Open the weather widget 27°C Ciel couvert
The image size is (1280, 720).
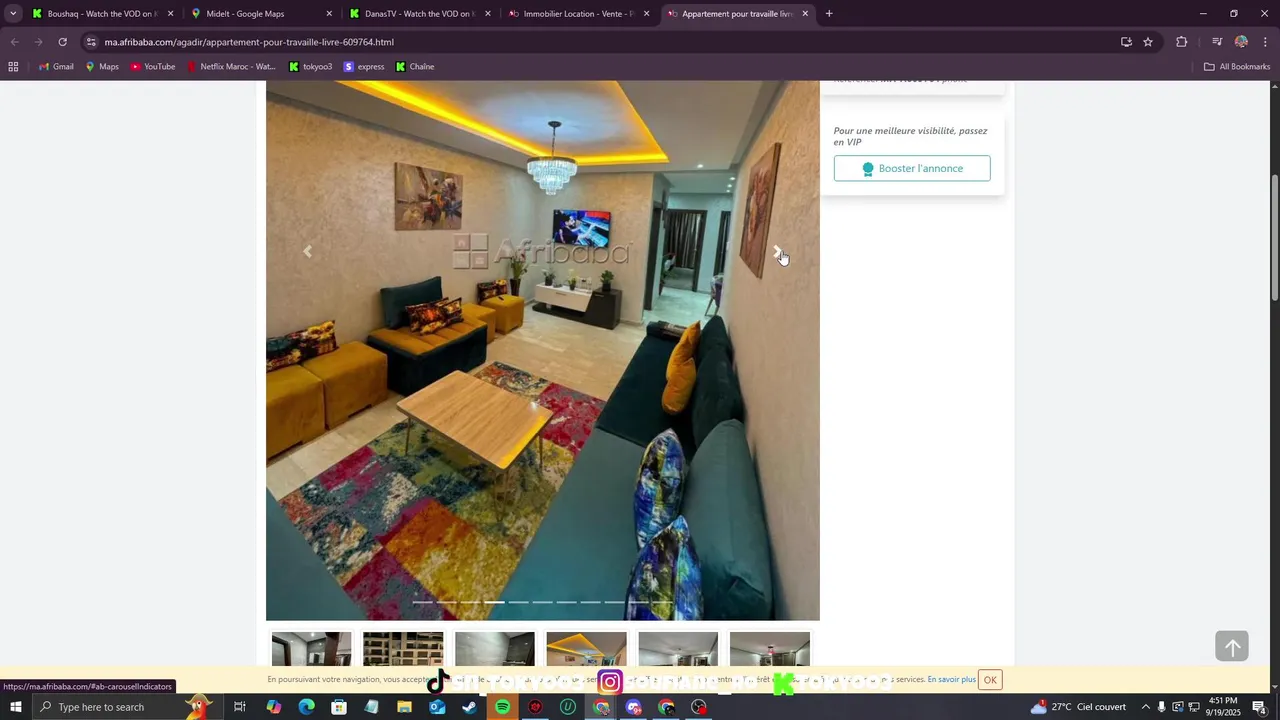click(x=1078, y=707)
